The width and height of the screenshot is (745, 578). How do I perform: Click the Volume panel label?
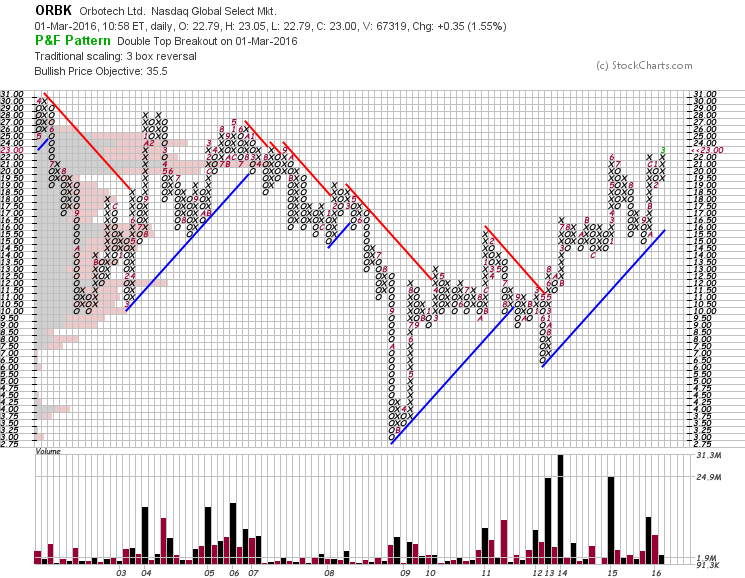pos(48,451)
